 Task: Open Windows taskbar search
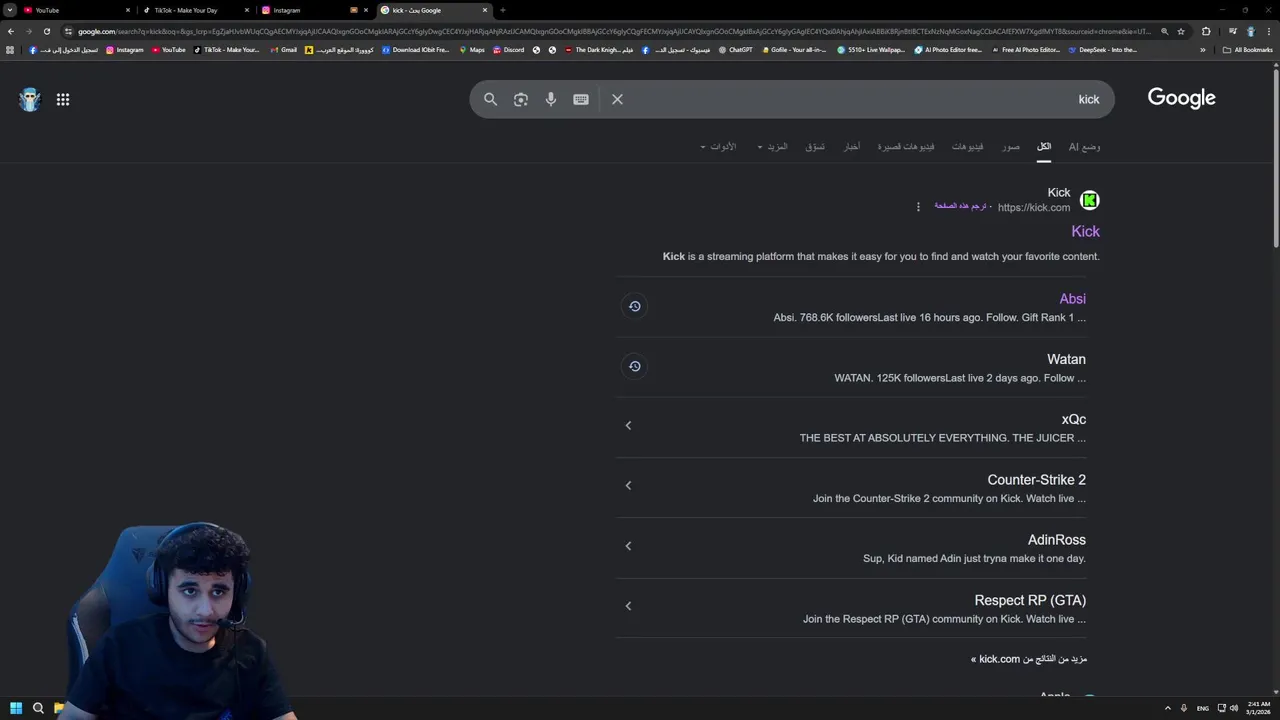point(38,708)
